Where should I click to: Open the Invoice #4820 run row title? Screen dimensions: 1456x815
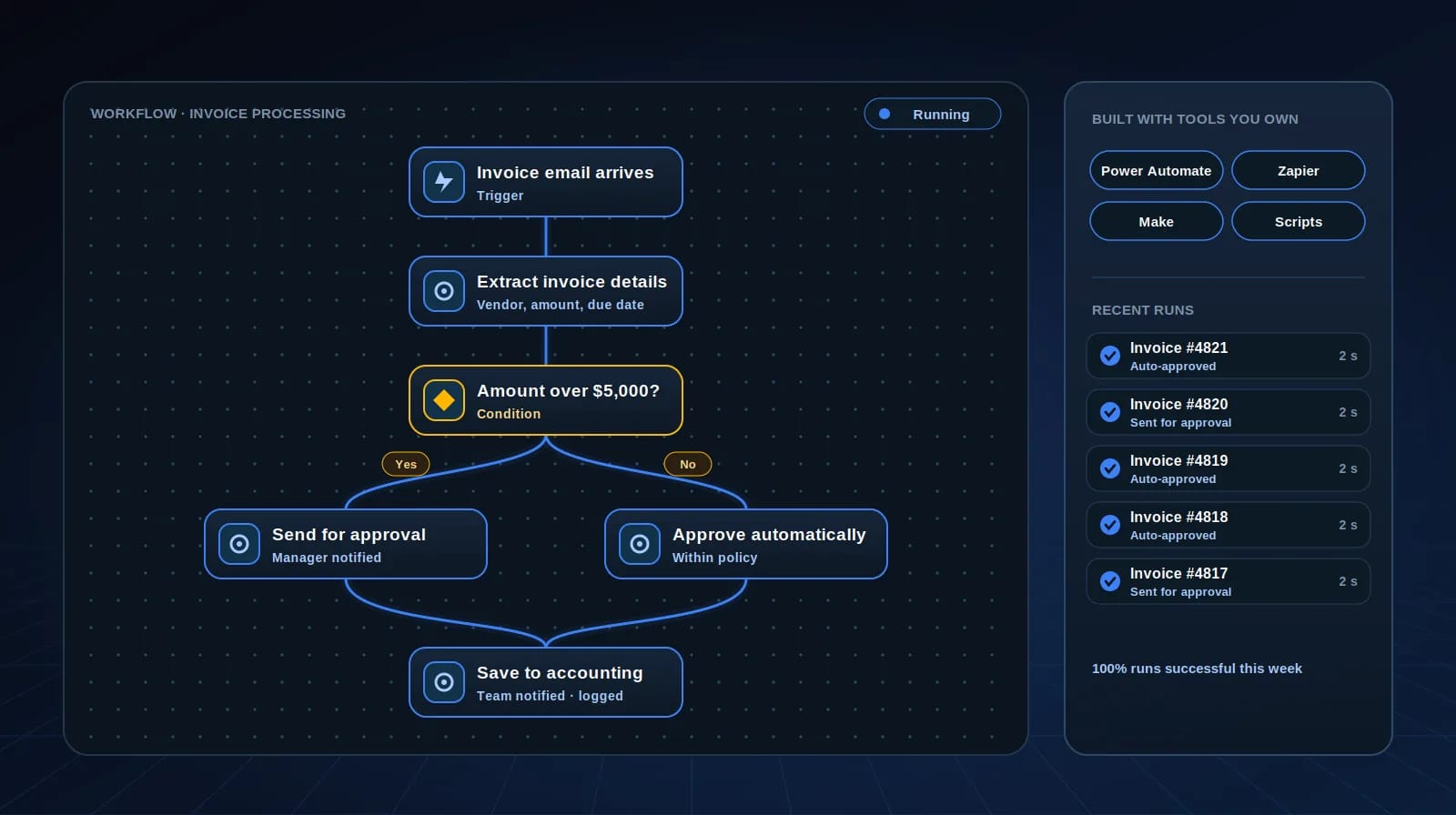tap(1178, 404)
